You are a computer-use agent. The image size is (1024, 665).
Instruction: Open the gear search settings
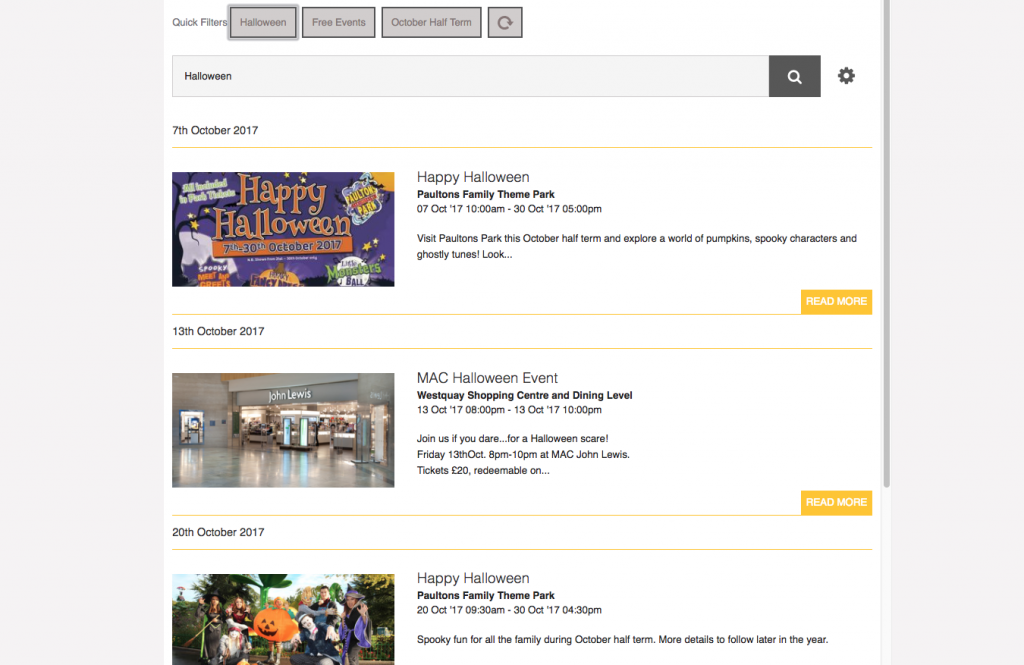pyautogui.click(x=846, y=76)
